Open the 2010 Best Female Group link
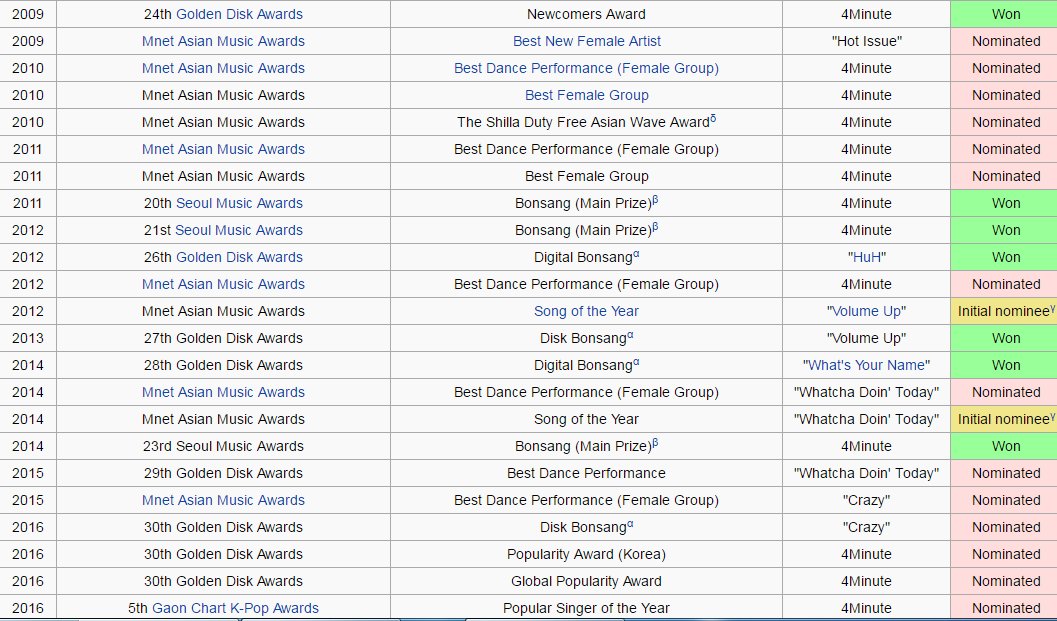 coord(586,95)
